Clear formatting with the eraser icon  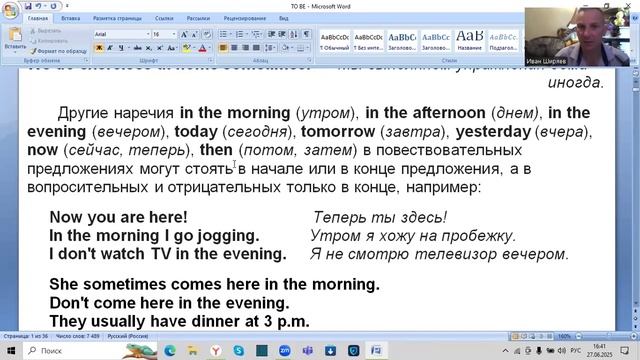[x=207, y=34]
